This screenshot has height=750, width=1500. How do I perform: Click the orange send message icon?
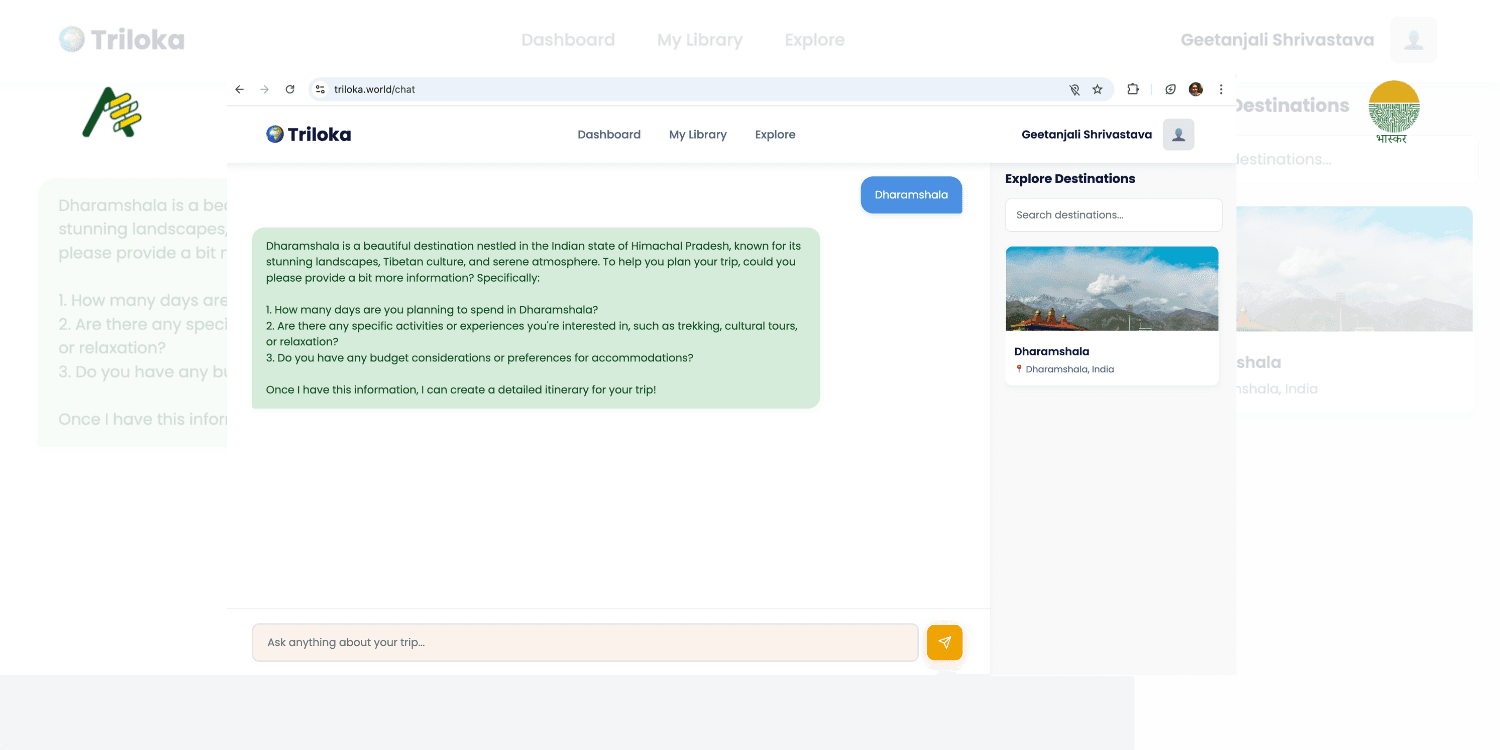coord(944,642)
